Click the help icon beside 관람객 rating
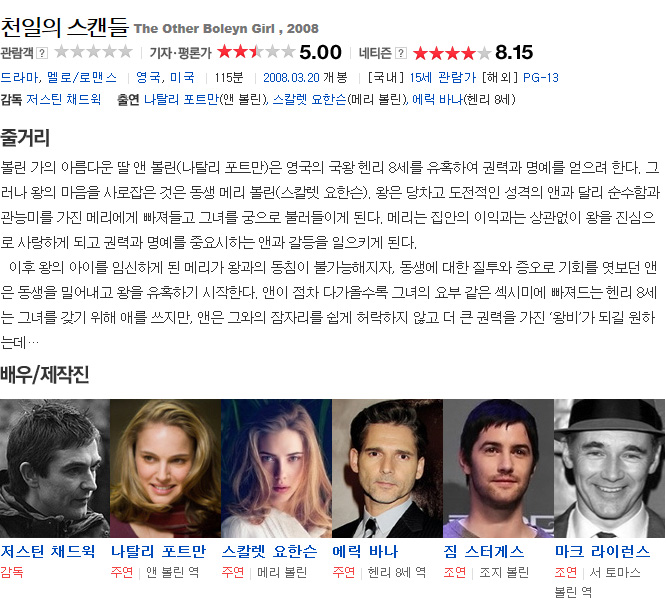Screen dimensions: 666x612 point(42,53)
